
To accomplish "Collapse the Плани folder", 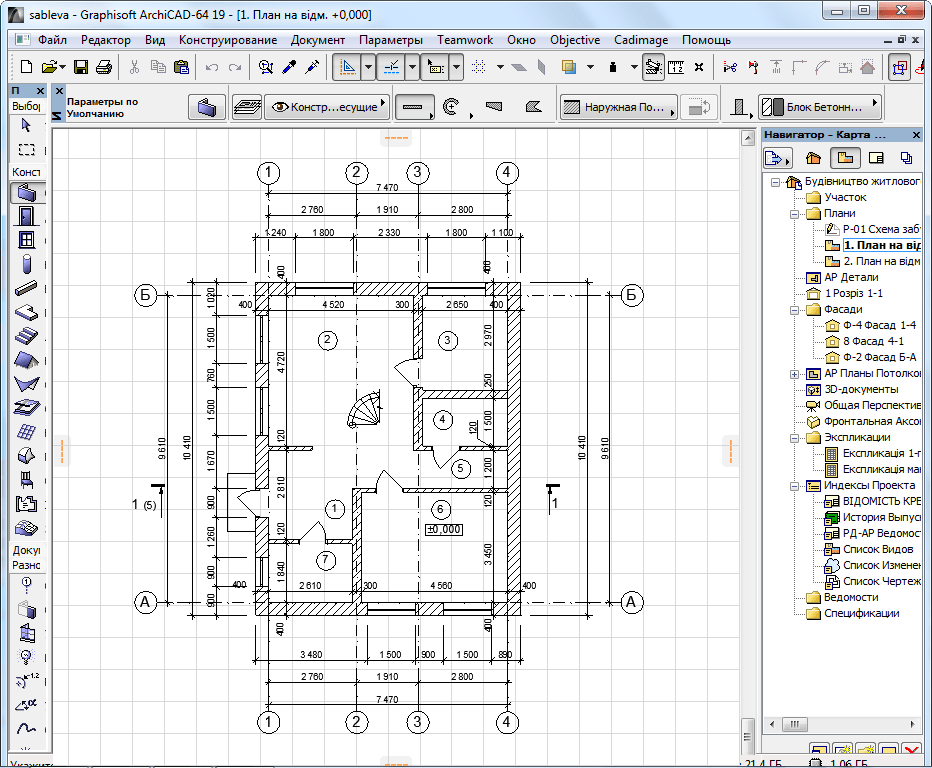I will pyautogui.click(x=794, y=214).
